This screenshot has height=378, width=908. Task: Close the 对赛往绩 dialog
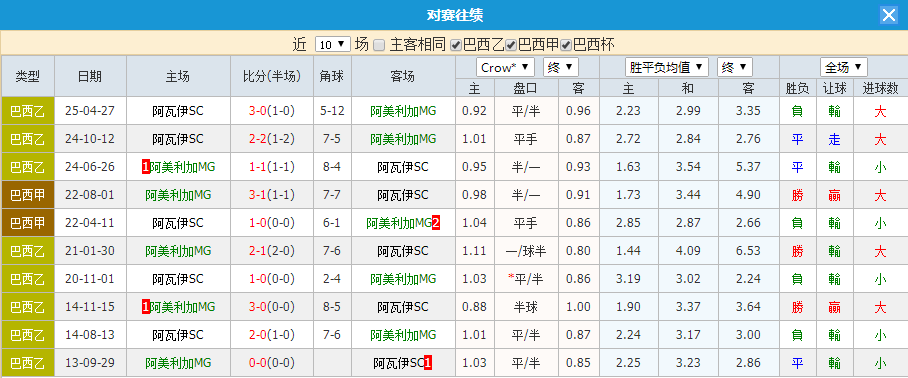[x=888, y=15]
